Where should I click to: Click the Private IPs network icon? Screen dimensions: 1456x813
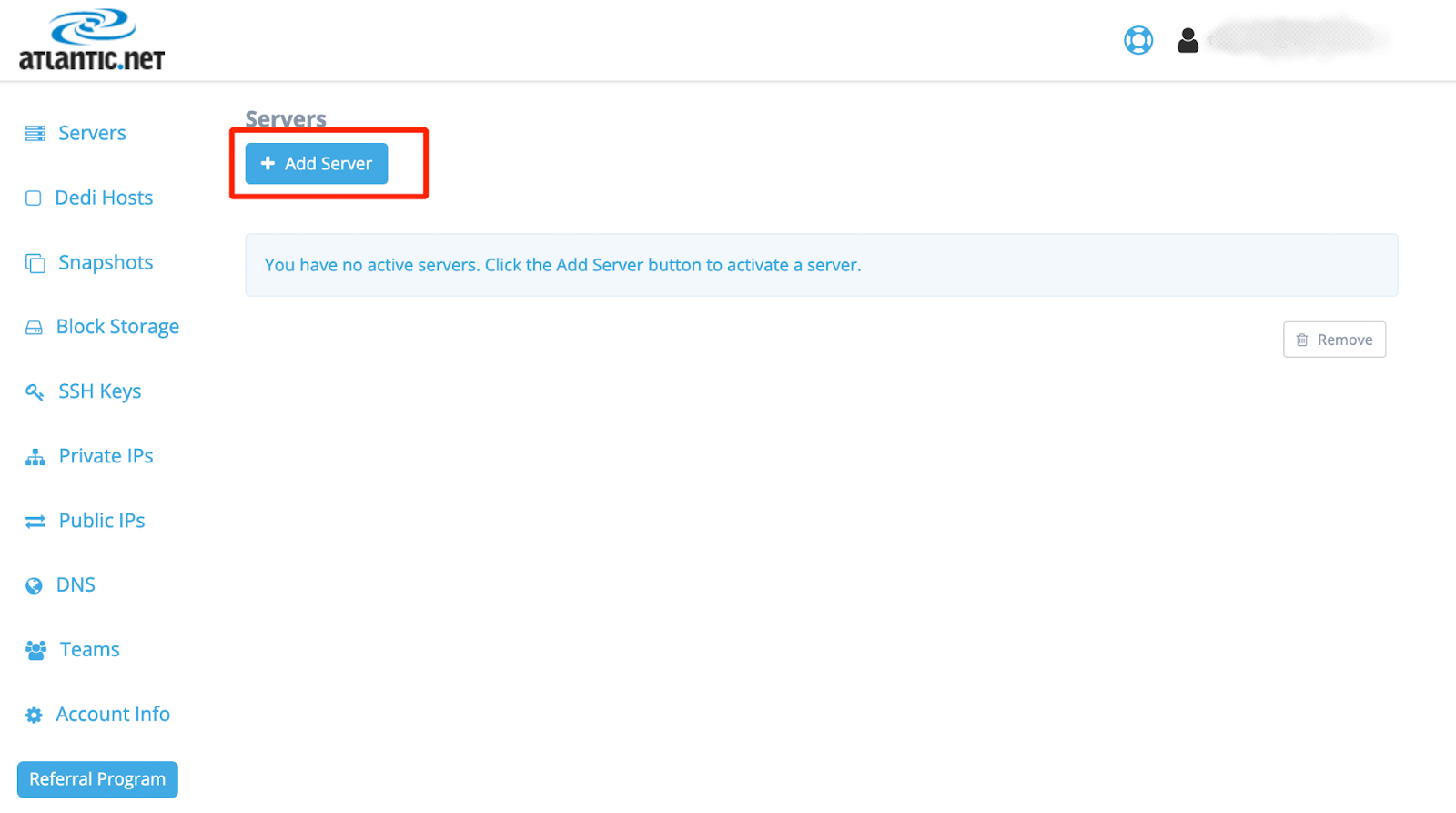click(x=35, y=457)
